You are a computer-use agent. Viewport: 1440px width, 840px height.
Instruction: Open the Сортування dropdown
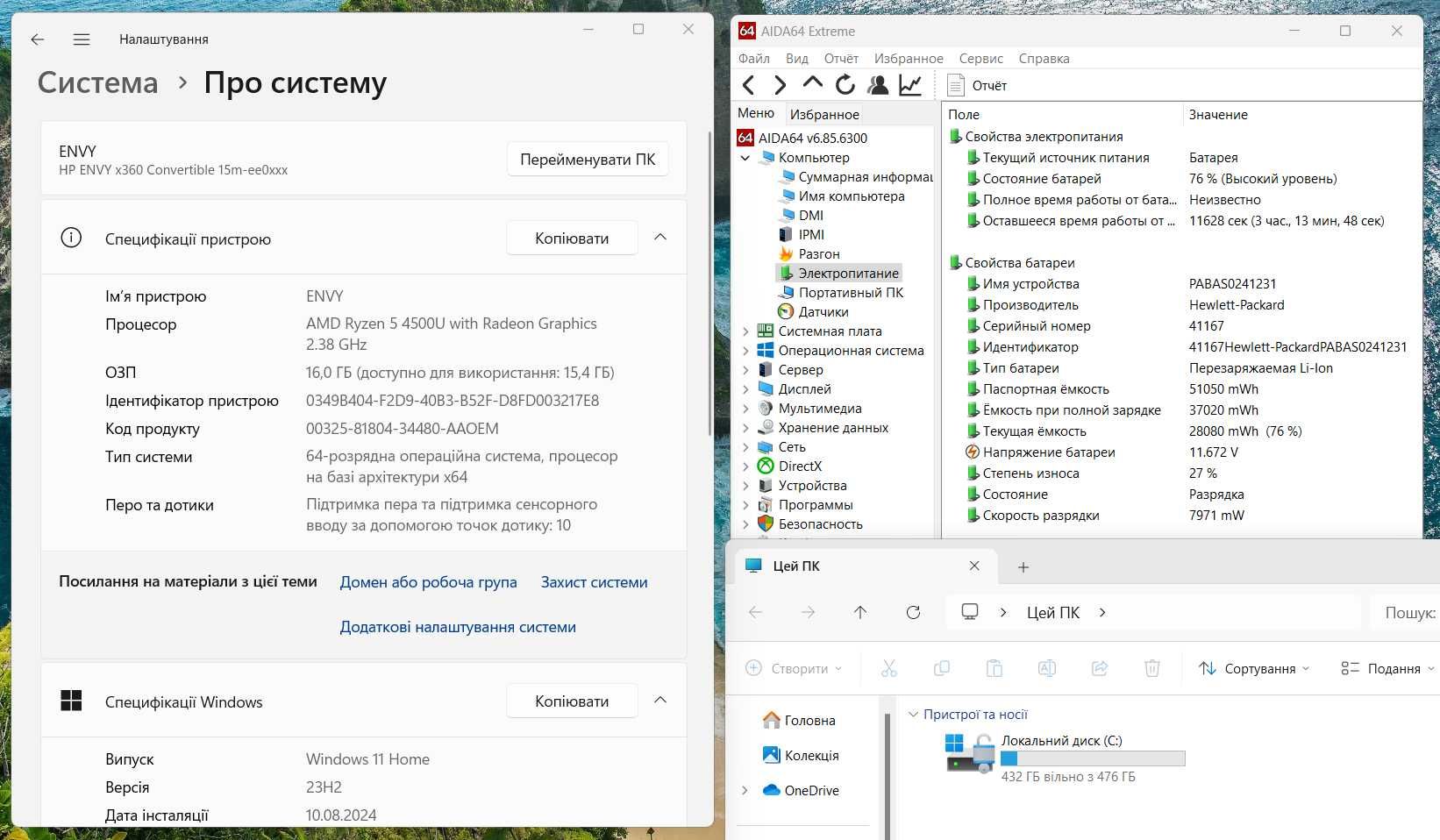(x=1253, y=668)
